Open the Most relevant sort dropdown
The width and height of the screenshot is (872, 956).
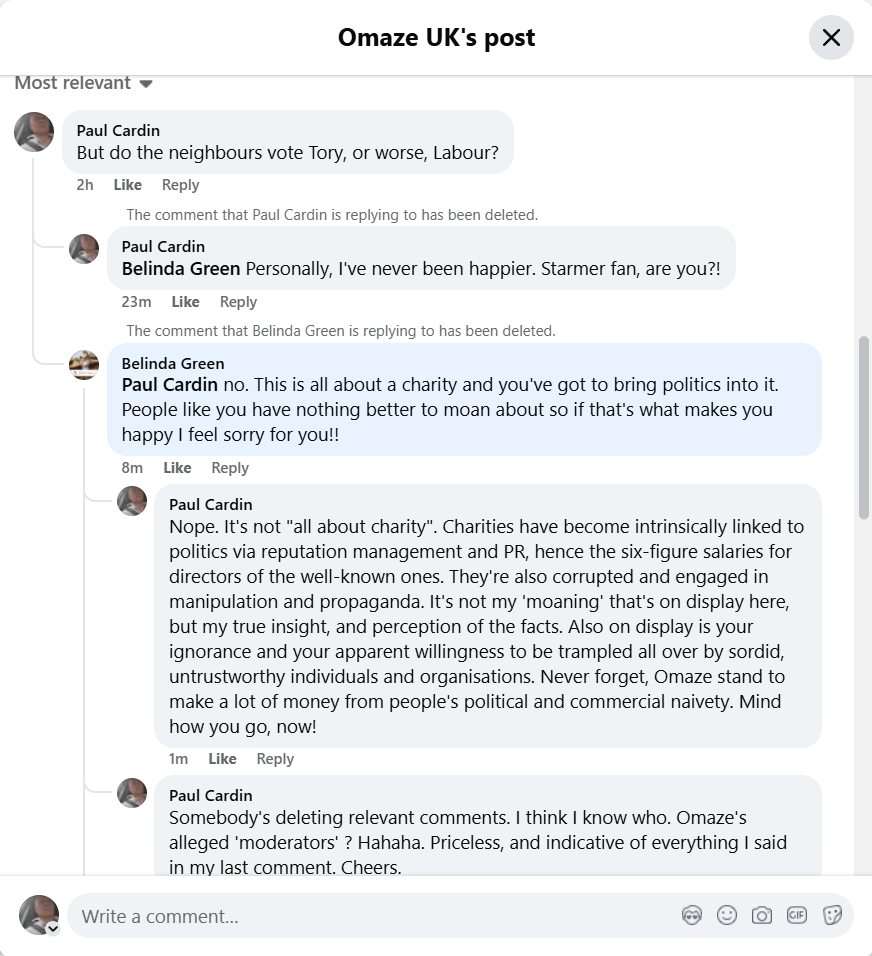(83, 83)
